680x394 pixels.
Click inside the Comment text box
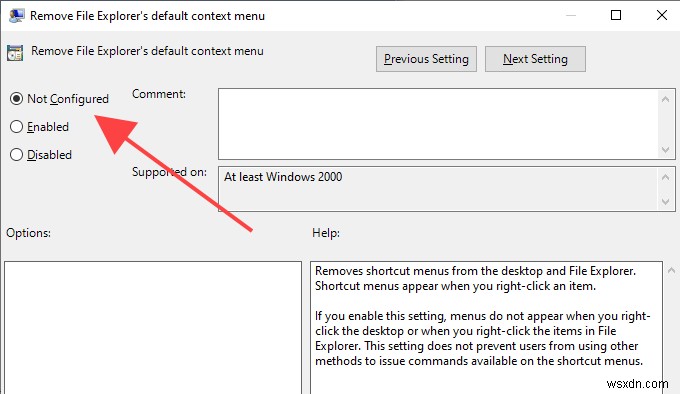pyautogui.click(x=438, y=124)
